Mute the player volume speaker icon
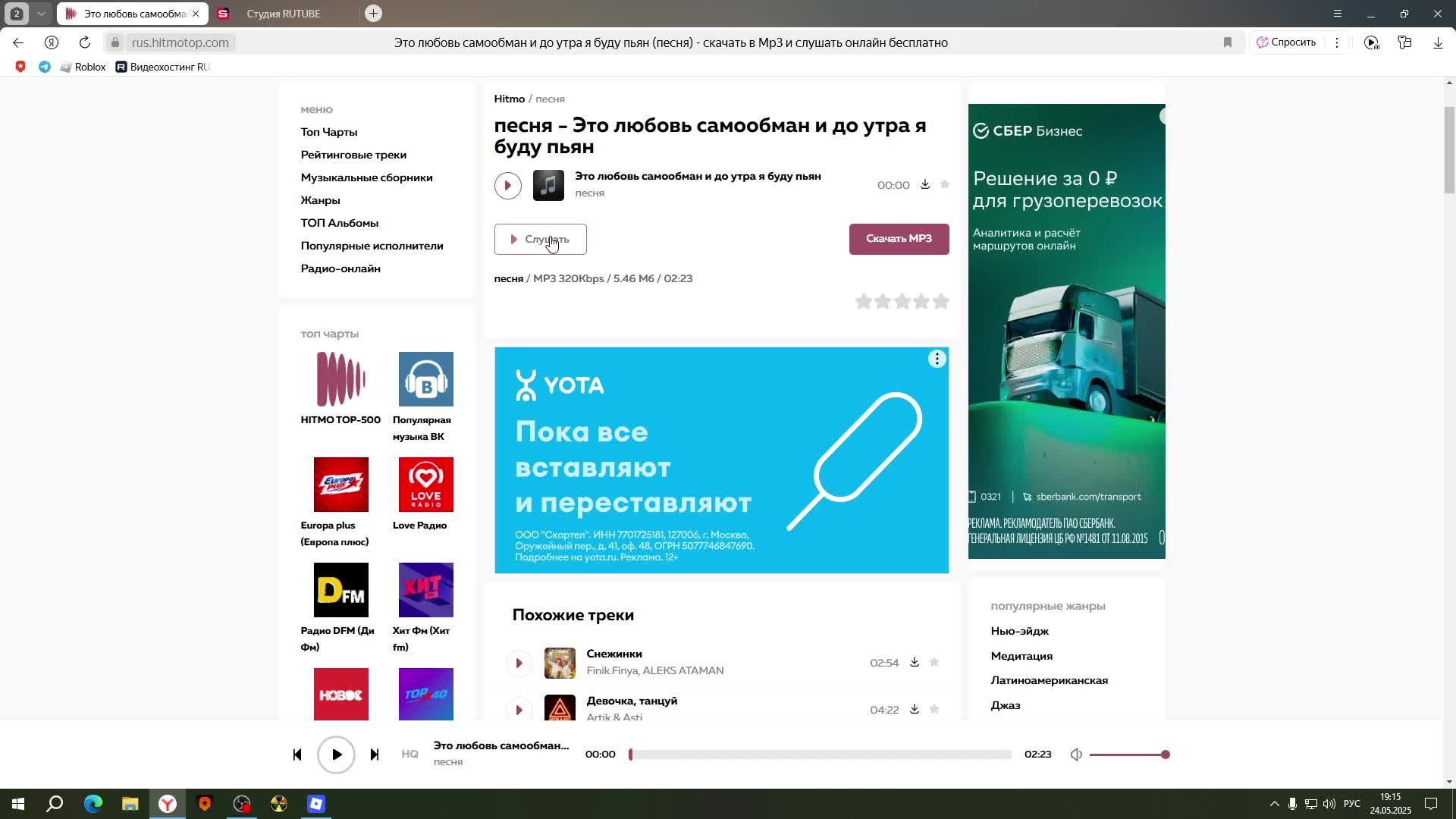 tap(1076, 755)
